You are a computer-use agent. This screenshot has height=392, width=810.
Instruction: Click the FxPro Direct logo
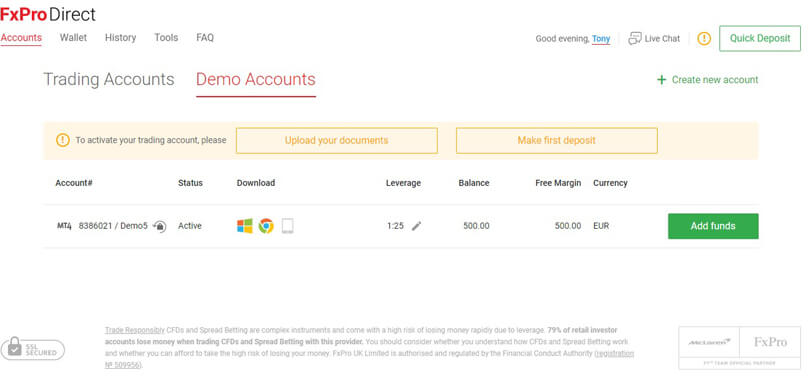(48, 14)
